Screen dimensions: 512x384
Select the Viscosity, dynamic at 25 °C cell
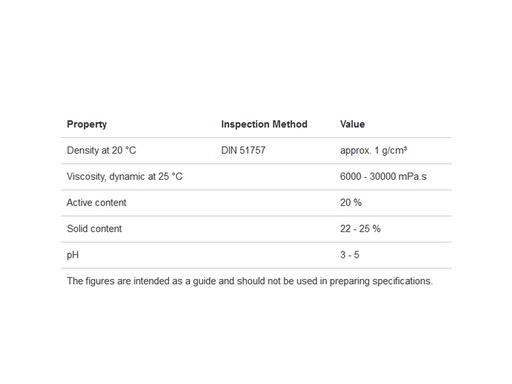(124, 176)
